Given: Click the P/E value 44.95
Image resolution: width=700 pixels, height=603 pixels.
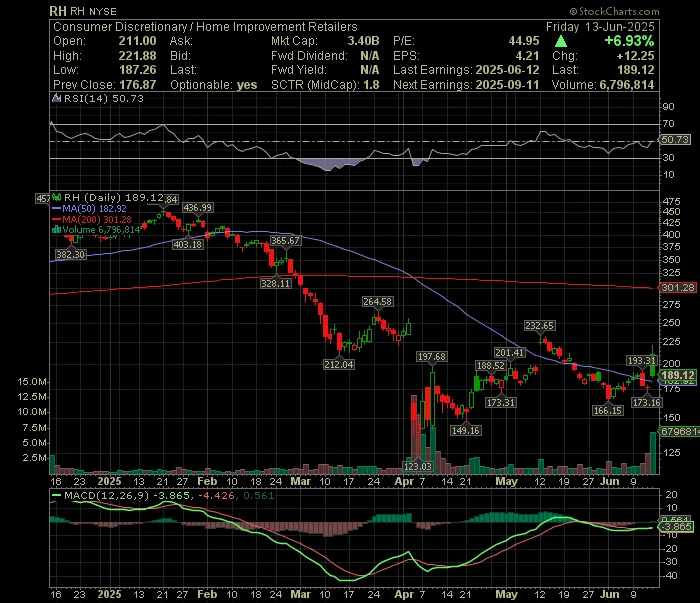Looking at the screenshot, I should (524, 41).
